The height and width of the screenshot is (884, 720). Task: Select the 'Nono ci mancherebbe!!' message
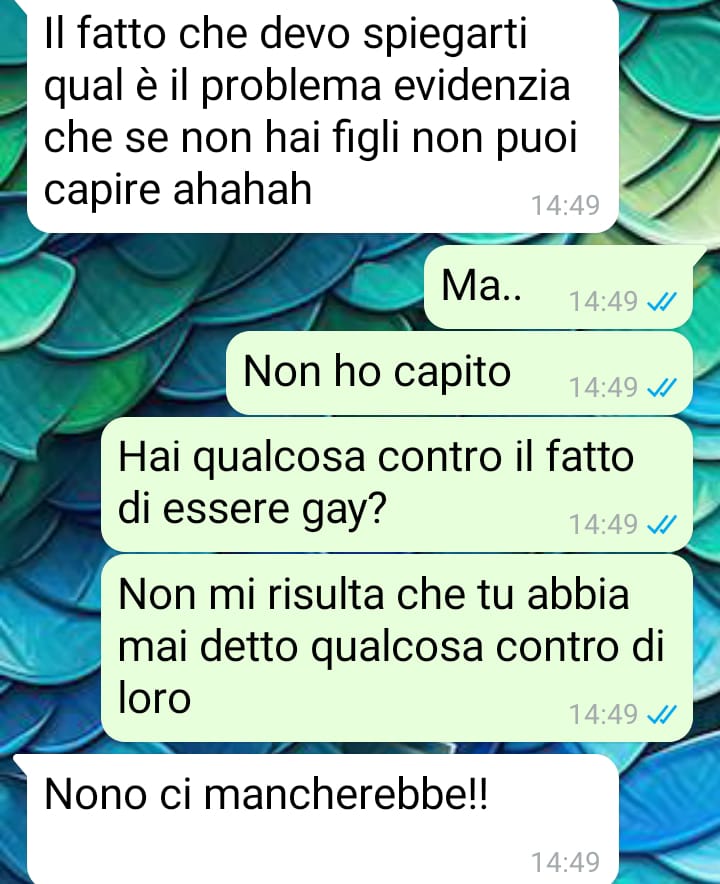[323, 819]
